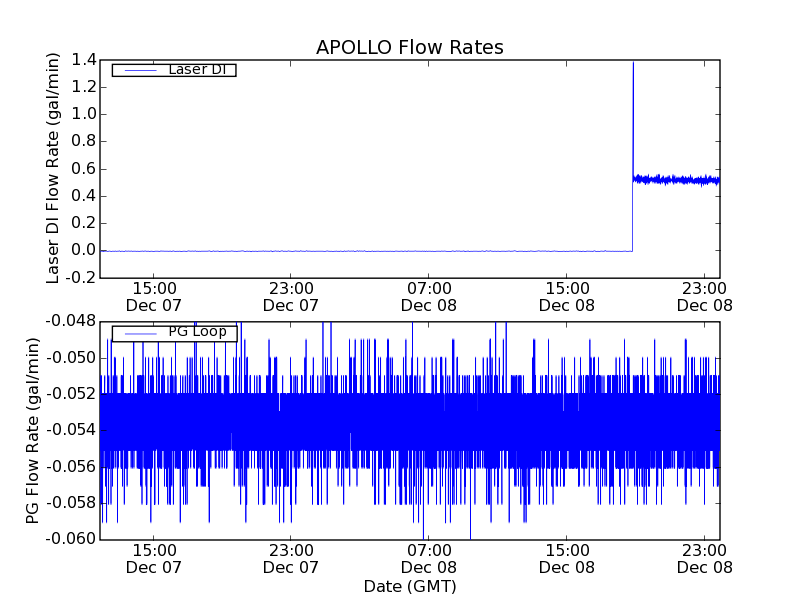
Task: Click bottom plot's 15:00 Dec 08 tick label
Action: (x=567, y=559)
